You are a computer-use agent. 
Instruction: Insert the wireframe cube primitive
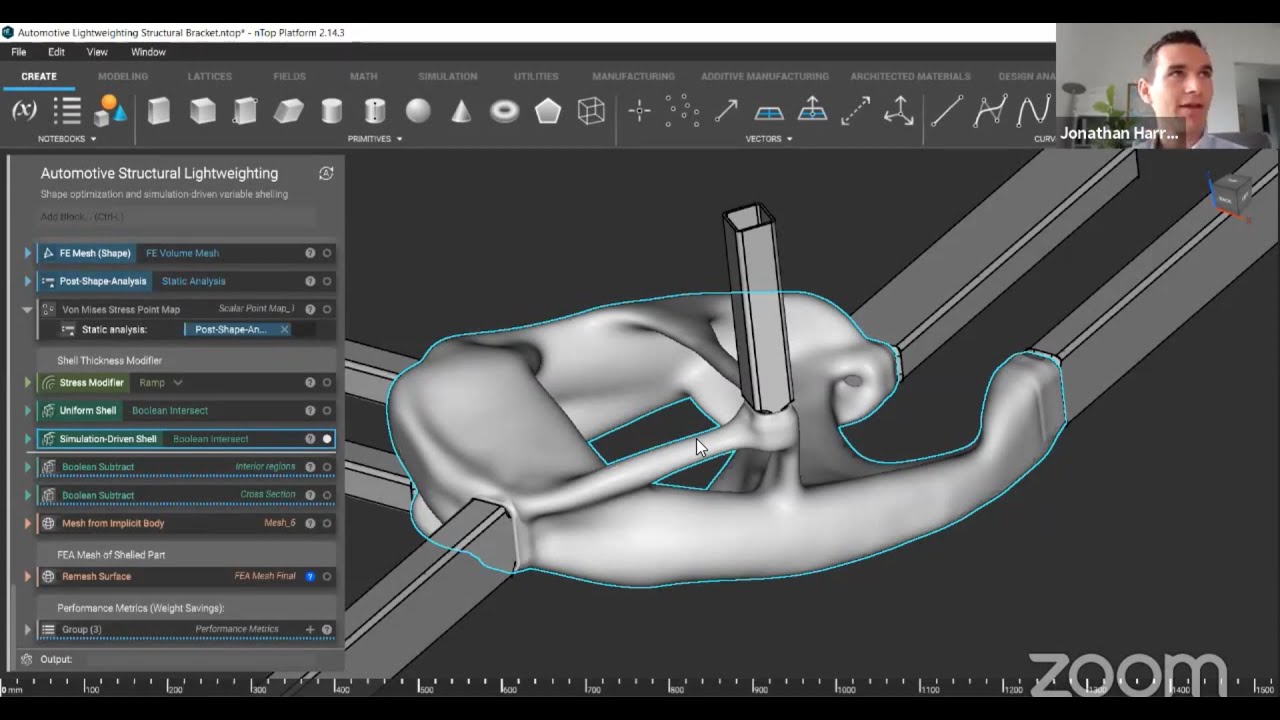591,110
